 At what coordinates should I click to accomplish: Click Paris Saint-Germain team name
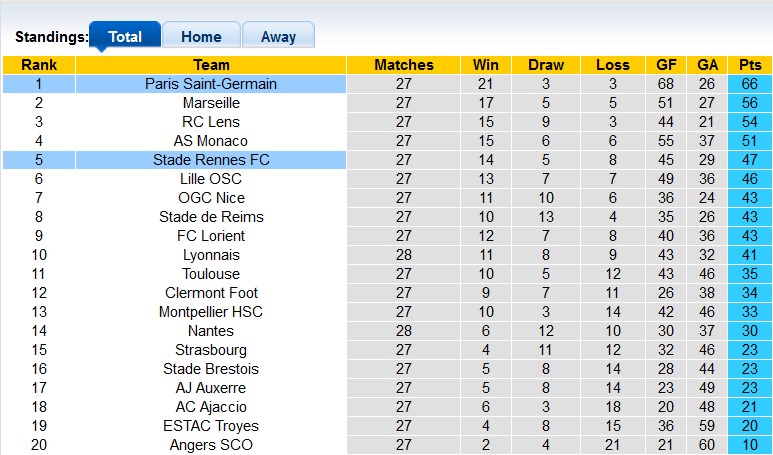click(211, 84)
